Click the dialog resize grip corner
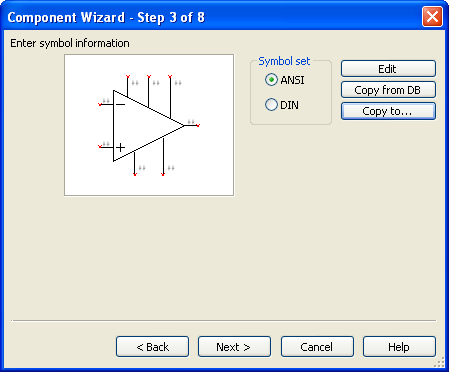The image size is (449, 372). [440, 362]
